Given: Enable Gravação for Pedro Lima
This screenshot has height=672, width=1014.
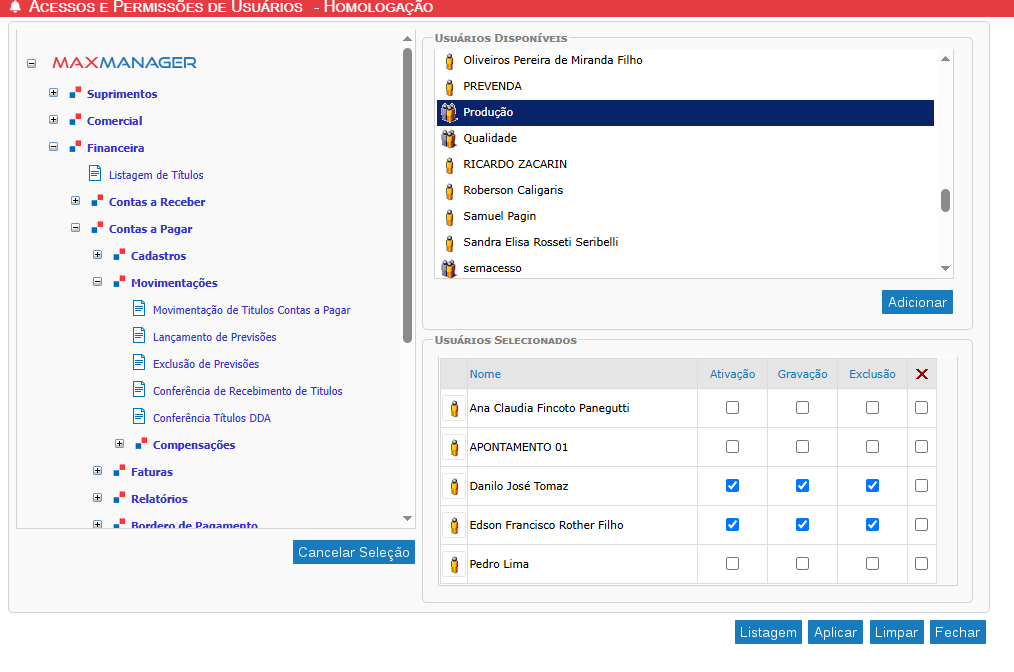Looking at the screenshot, I should 802,564.
